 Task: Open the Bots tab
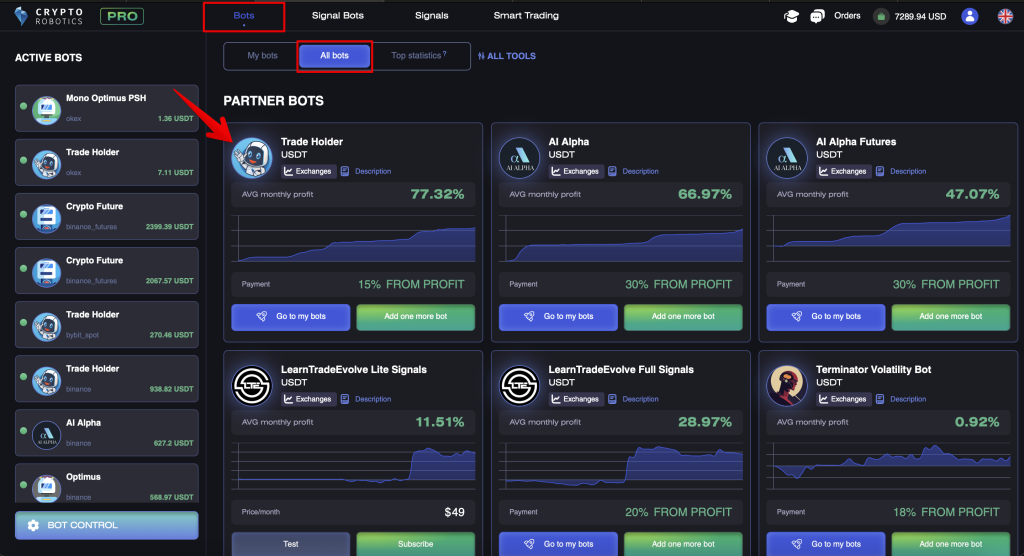[244, 16]
